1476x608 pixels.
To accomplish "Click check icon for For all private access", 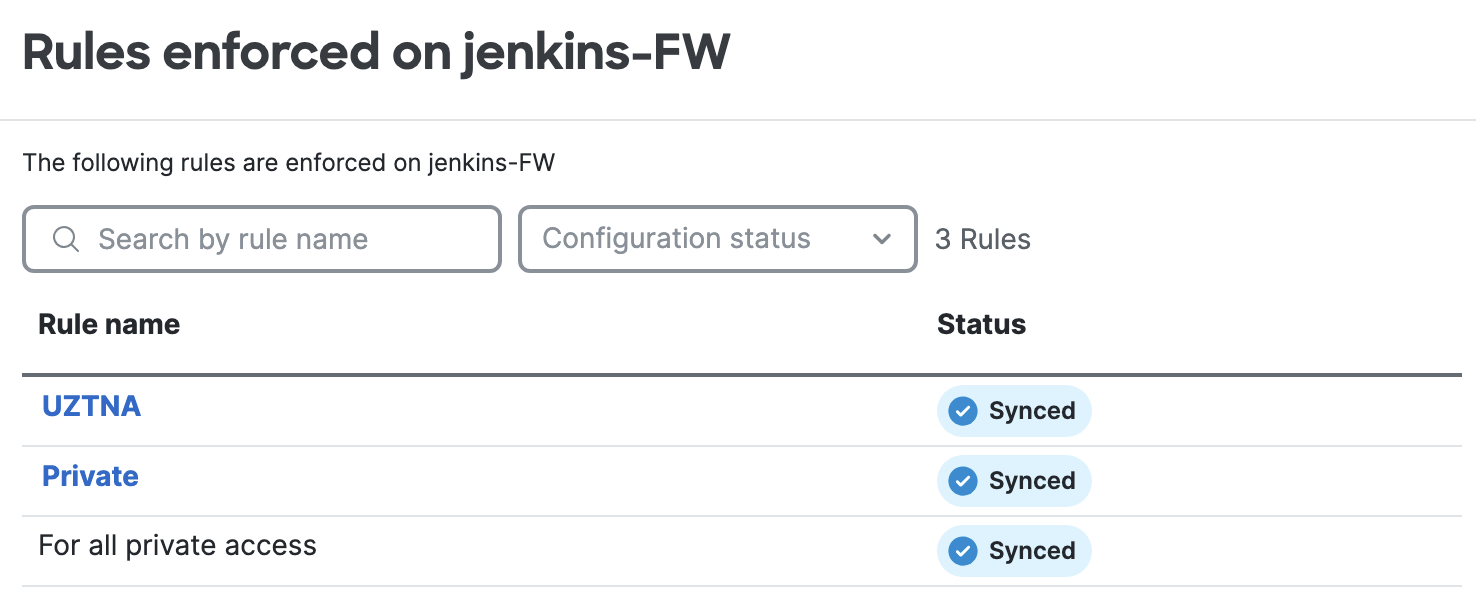I will (962, 551).
